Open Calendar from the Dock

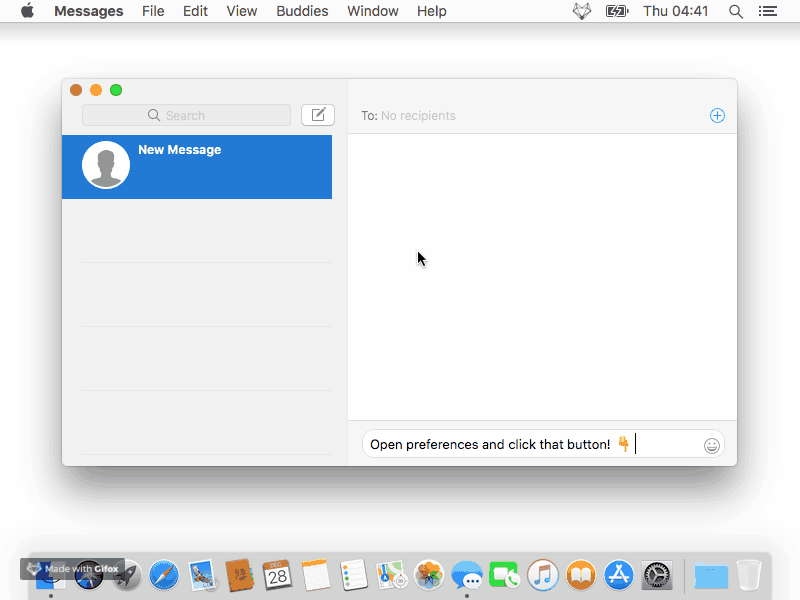[x=278, y=575]
